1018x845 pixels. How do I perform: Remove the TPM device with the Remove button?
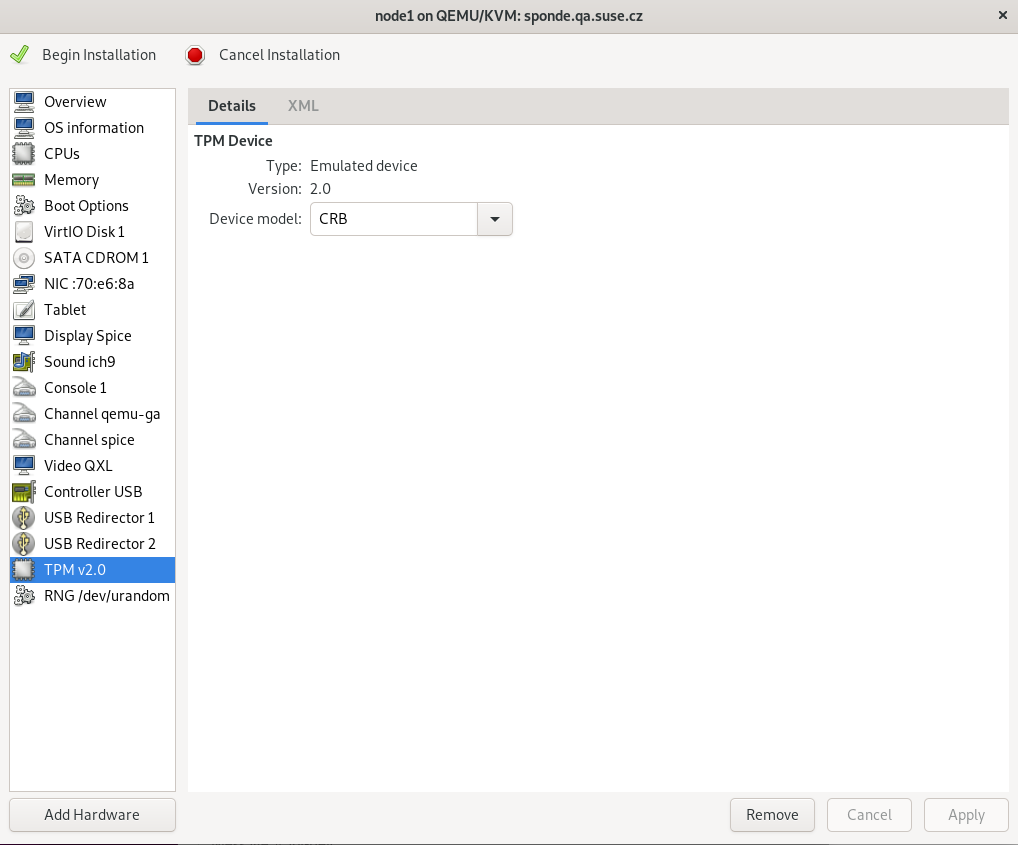772,814
